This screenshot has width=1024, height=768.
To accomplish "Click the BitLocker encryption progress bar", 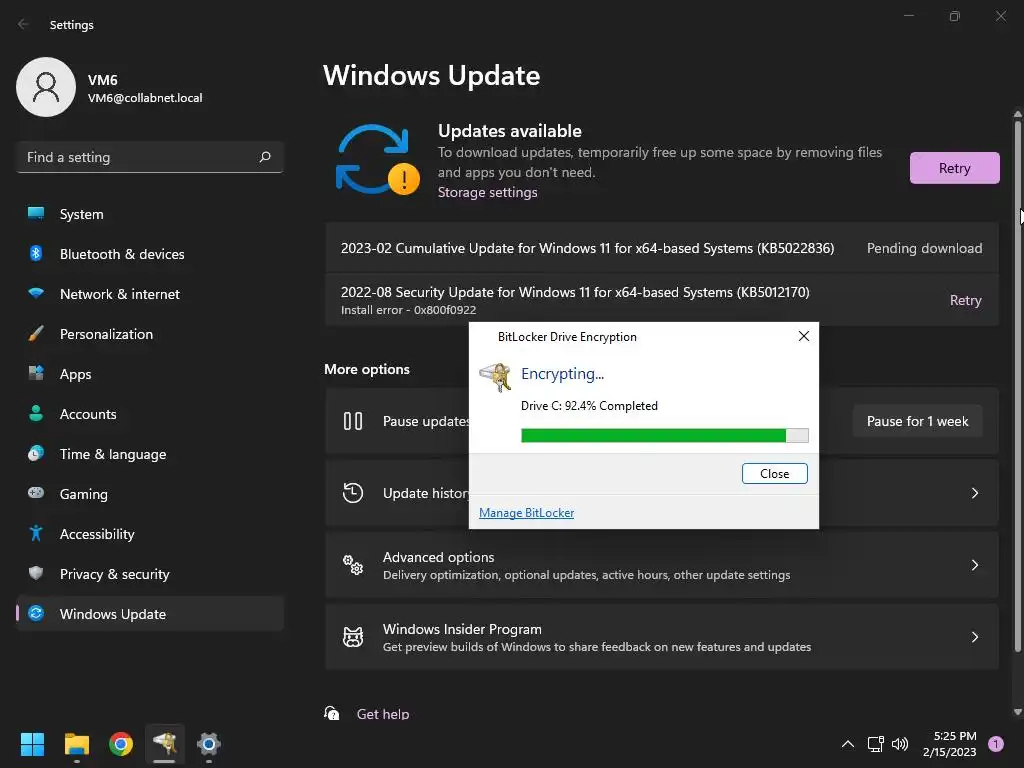I will point(665,436).
